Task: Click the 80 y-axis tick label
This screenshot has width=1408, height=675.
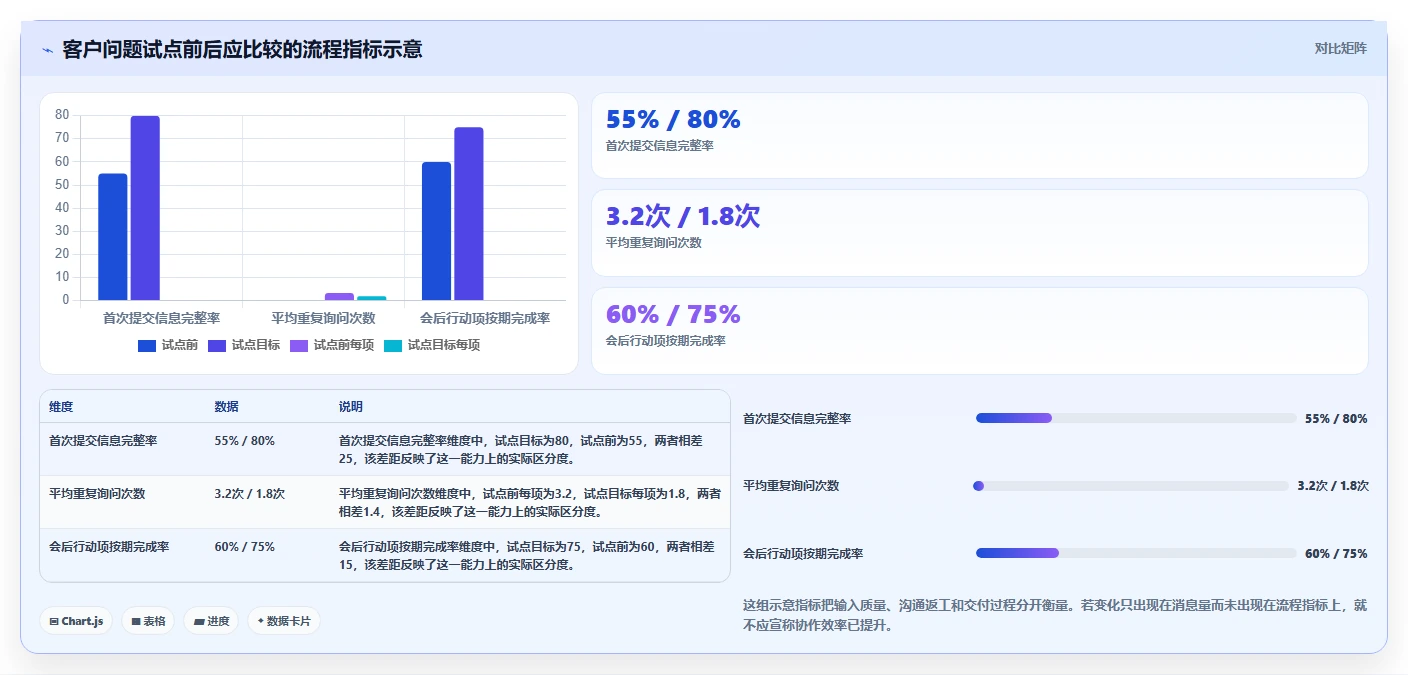Action: click(62, 115)
